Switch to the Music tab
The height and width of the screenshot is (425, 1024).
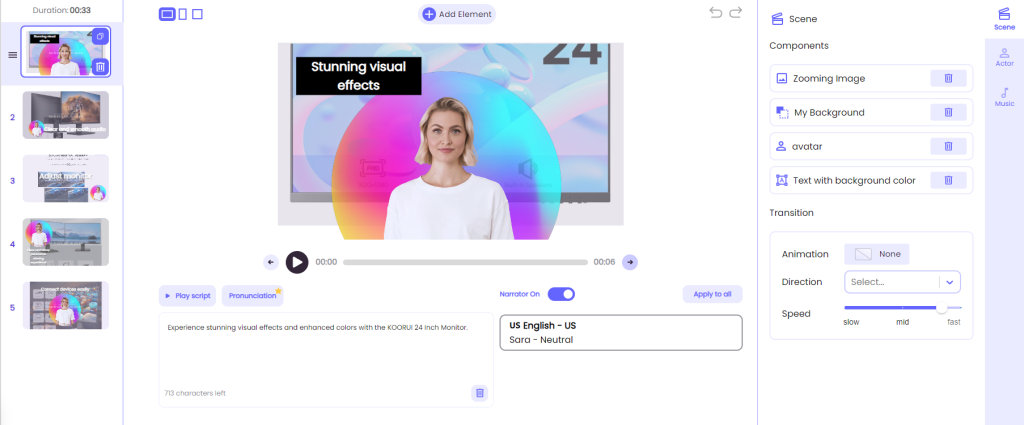[x=1004, y=97]
